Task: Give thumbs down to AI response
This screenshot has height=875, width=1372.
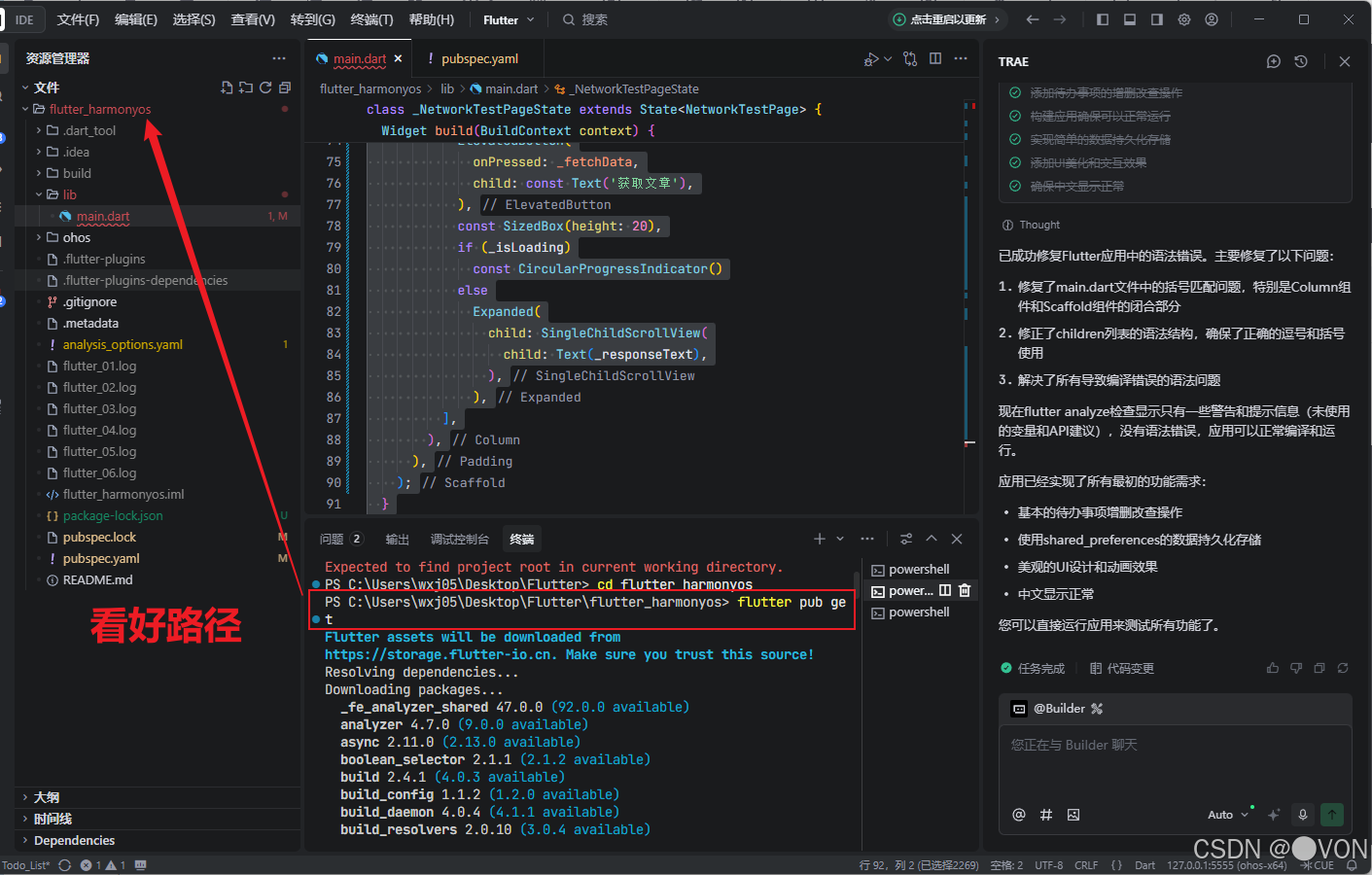Action: click(x=1296, y=668)
